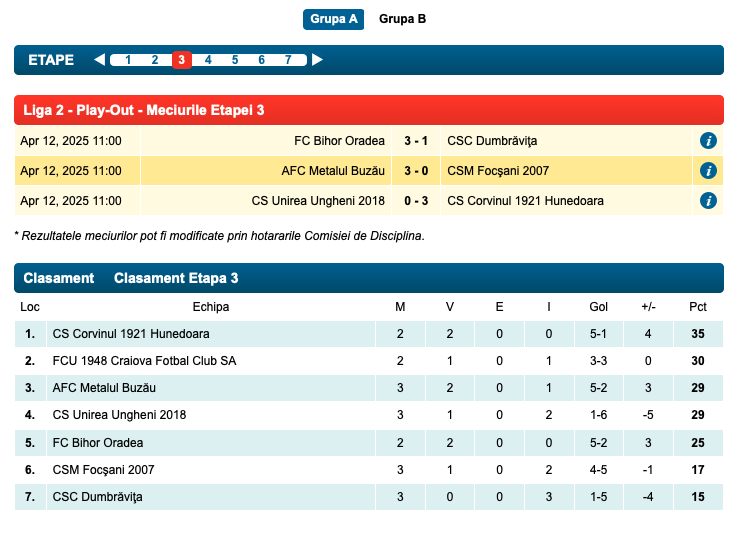Click 15 points for CSC Dumbrăviţa

698,497
